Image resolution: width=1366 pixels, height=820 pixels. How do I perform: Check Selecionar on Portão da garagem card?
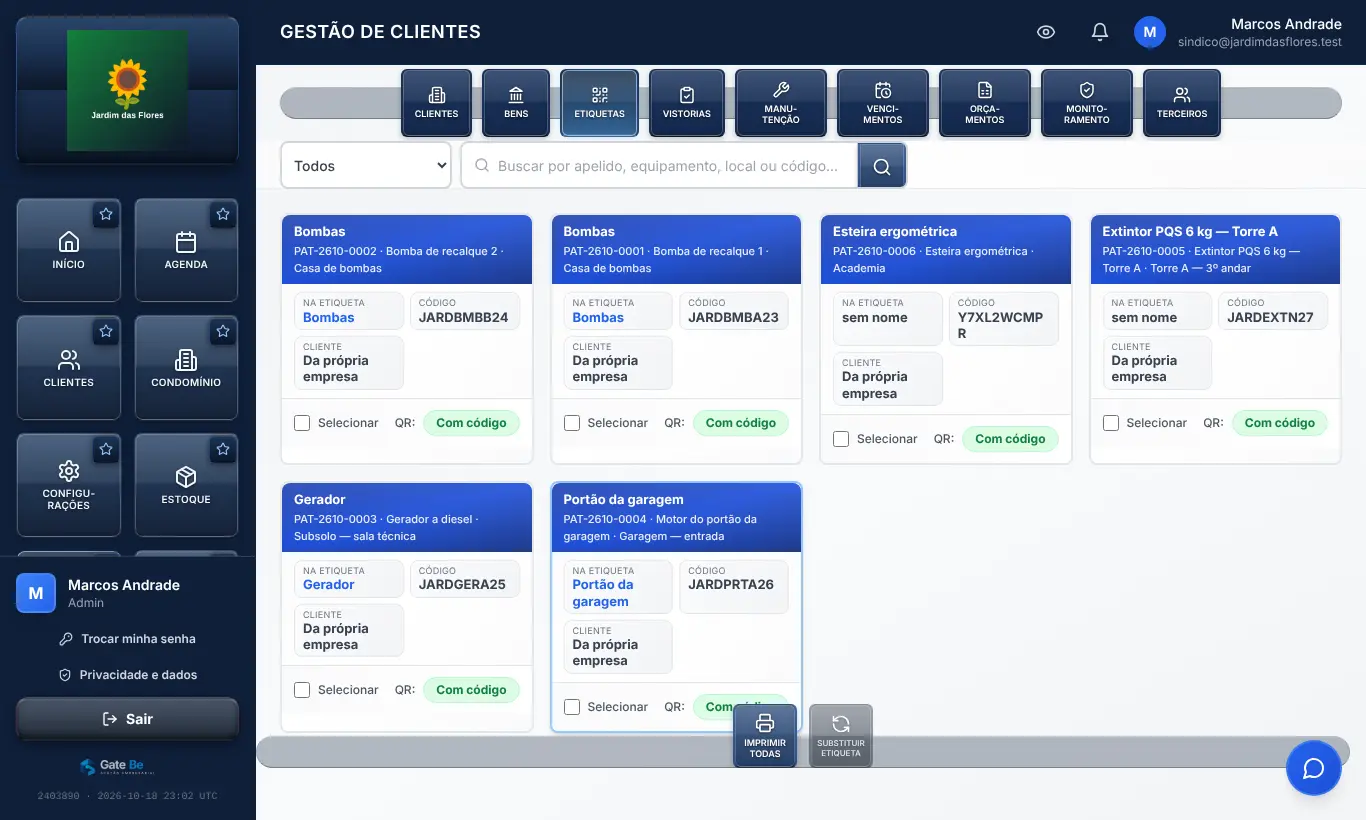tap(572, 707)
